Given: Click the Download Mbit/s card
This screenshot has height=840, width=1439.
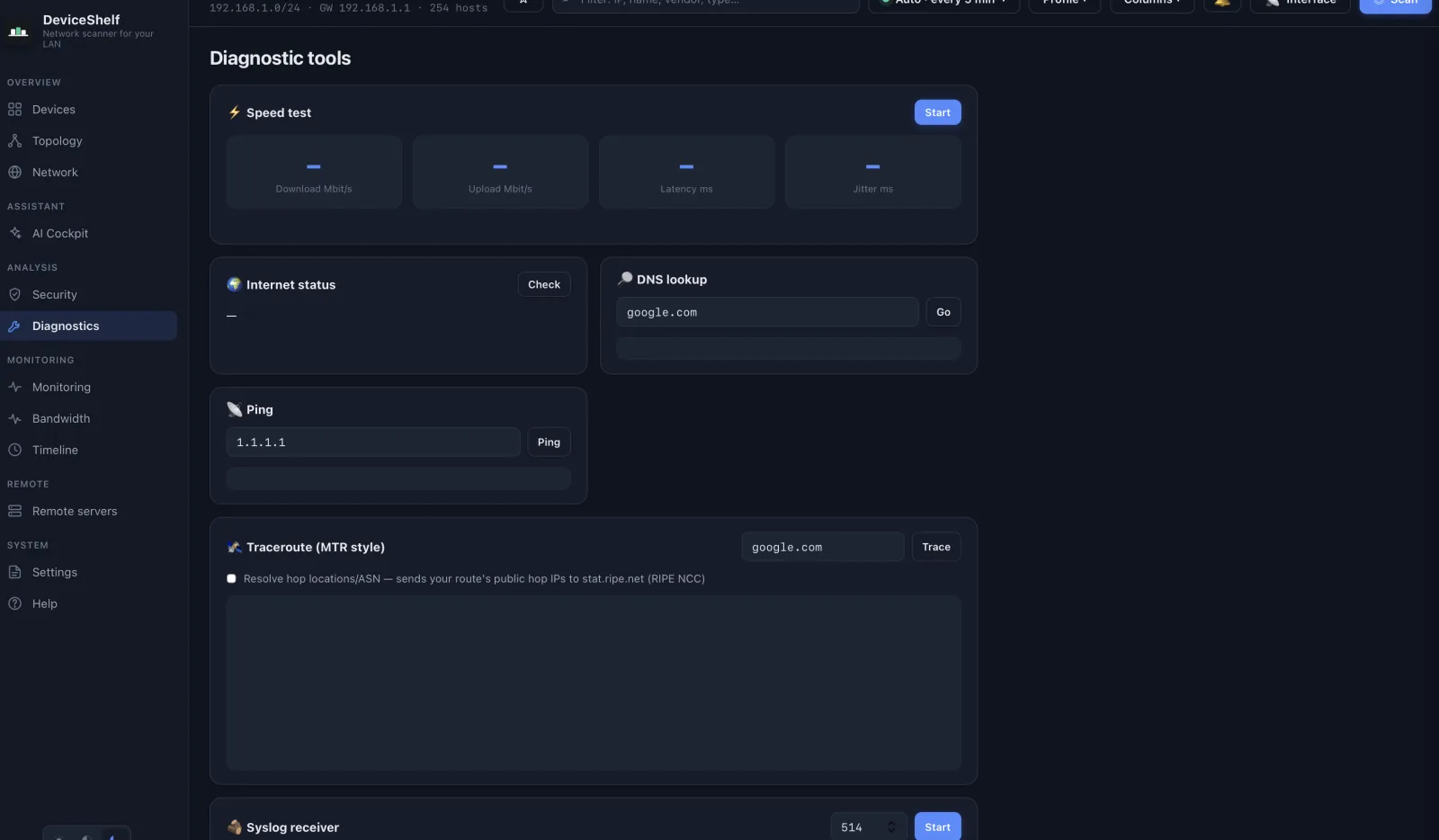Looking at the screenshot, I should (314, 173).
